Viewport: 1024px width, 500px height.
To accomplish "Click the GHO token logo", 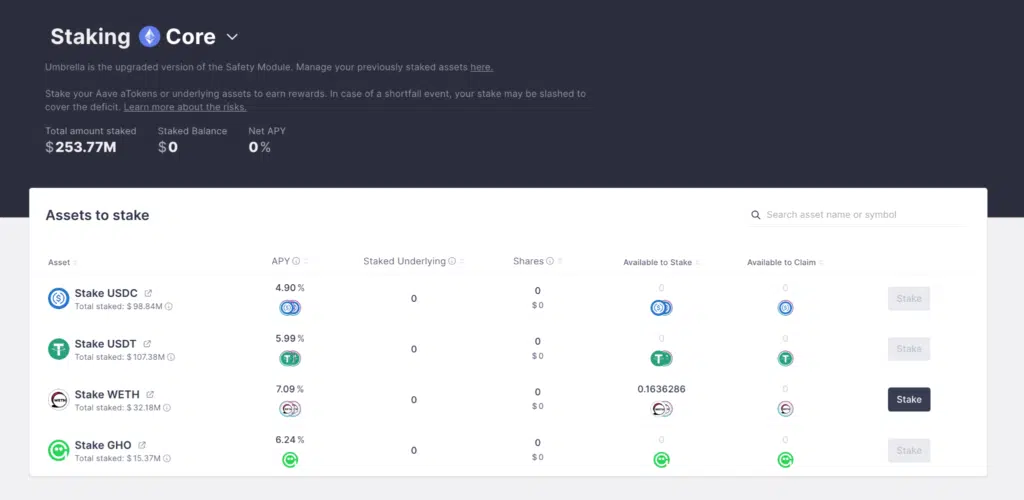I will pos(60,451).
